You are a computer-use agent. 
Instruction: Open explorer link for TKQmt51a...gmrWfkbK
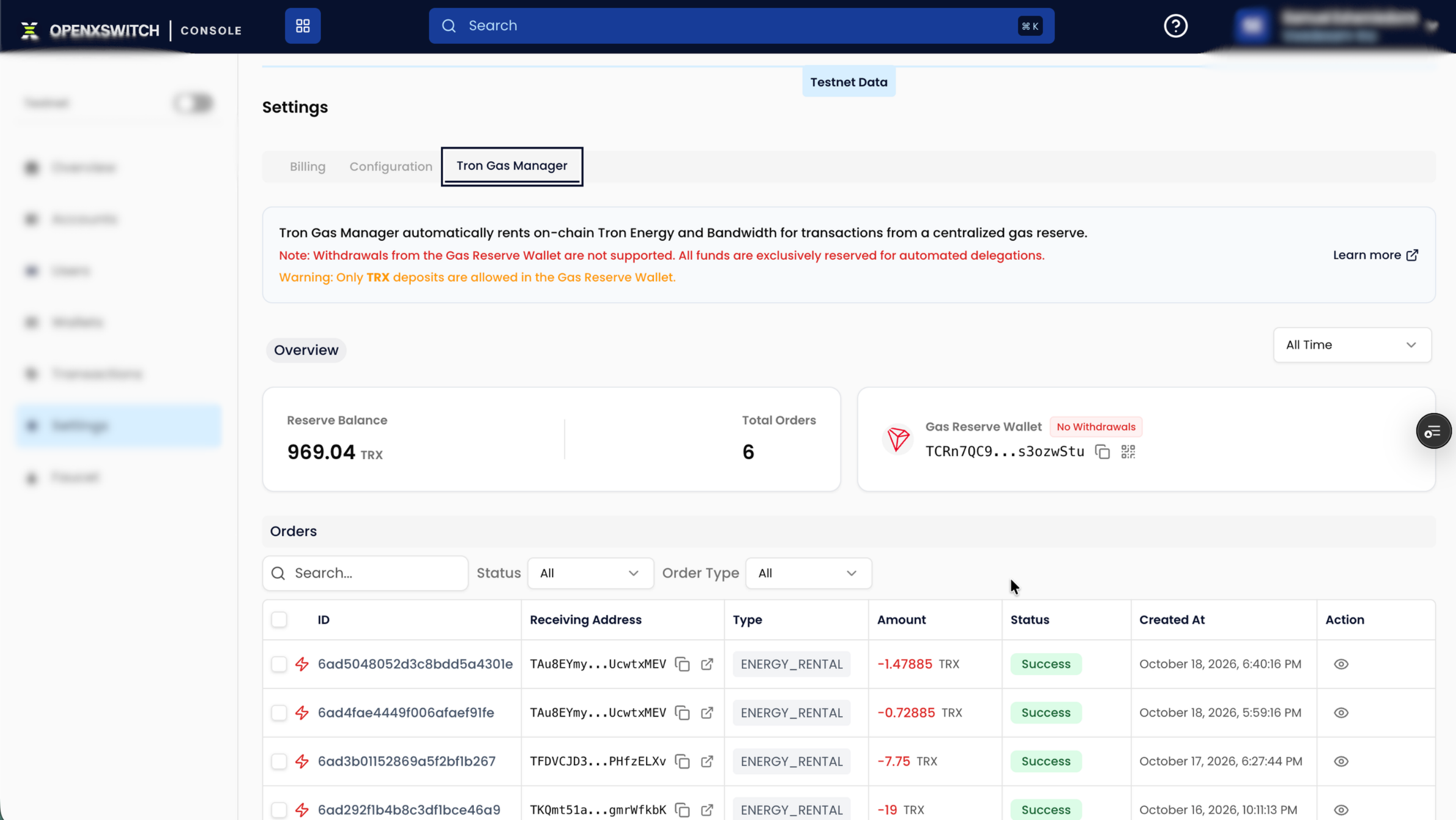tap(707, 810)
